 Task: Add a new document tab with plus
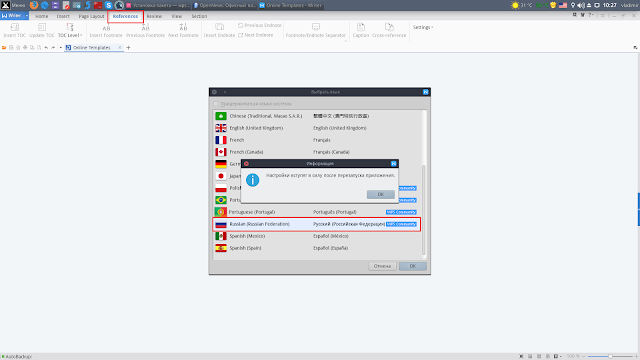coord(128,48)
